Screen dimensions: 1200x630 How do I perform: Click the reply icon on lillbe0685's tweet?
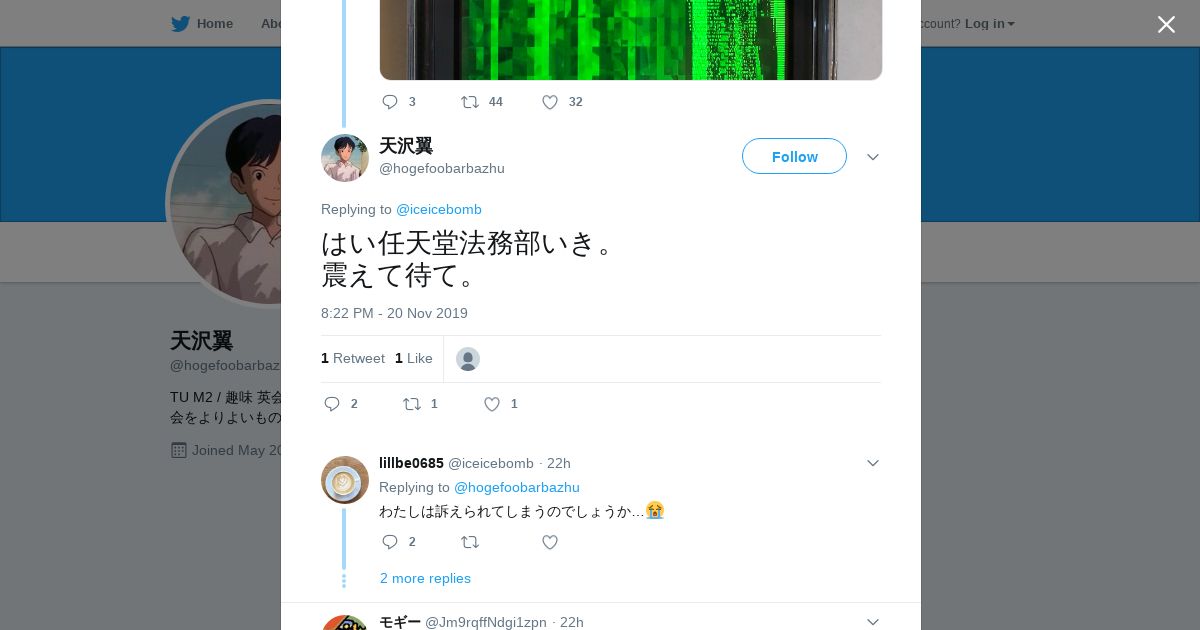(390, 542)
